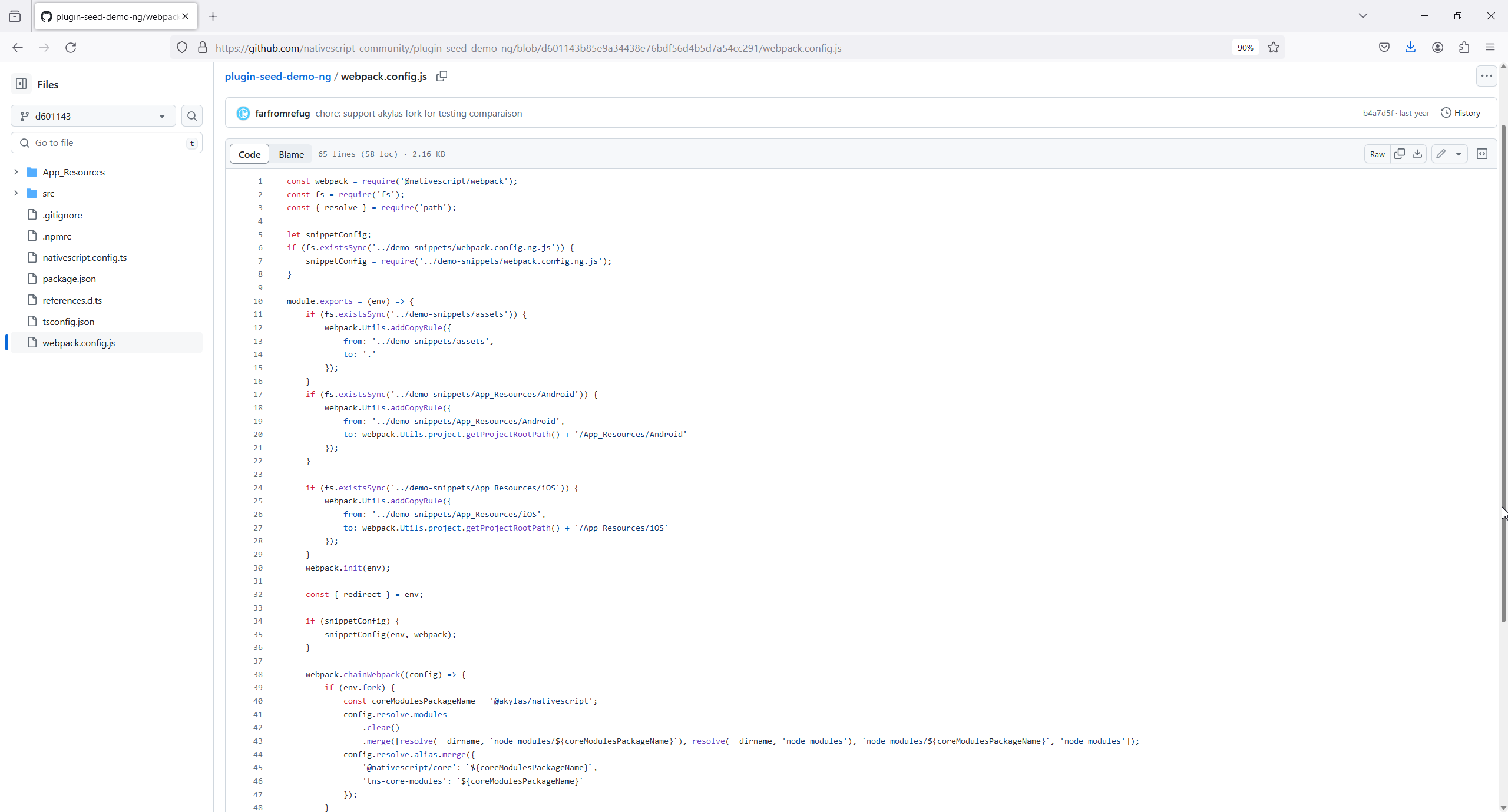The height and width of the screenshot is (812, 1508).
Task: Copy the file path next to webpack.config.js
Action: point(441,76)
